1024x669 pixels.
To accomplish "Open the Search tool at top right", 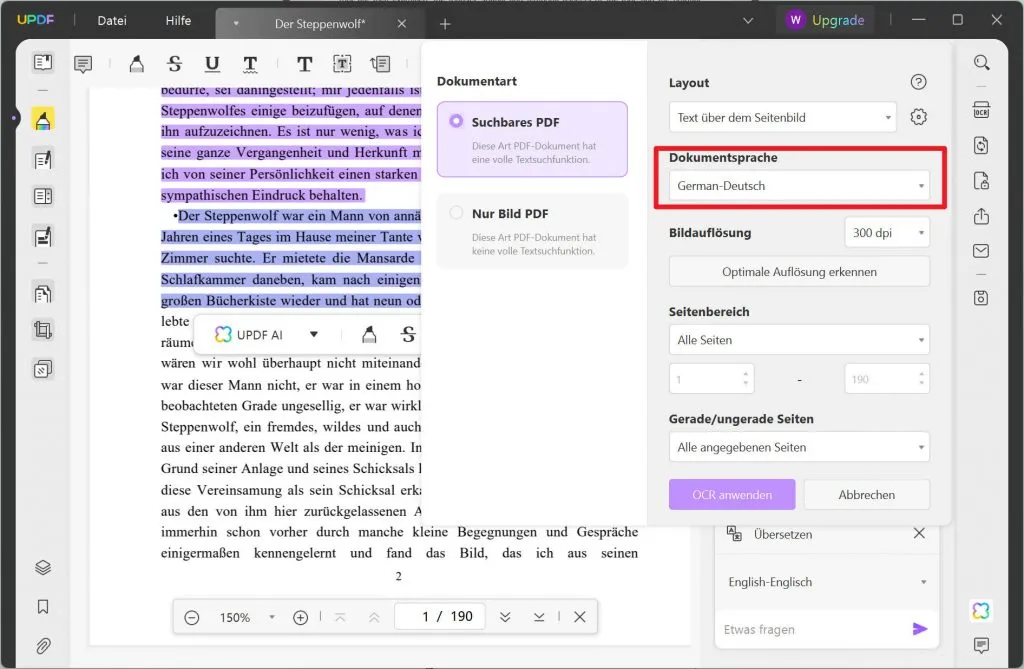I will tap(980, 62).
